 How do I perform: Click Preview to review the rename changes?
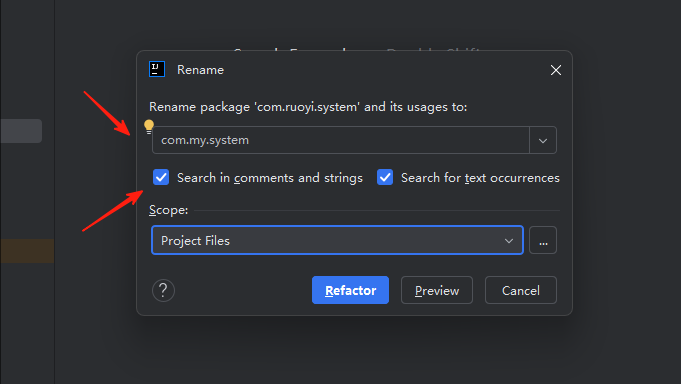[x=437, y=290]
